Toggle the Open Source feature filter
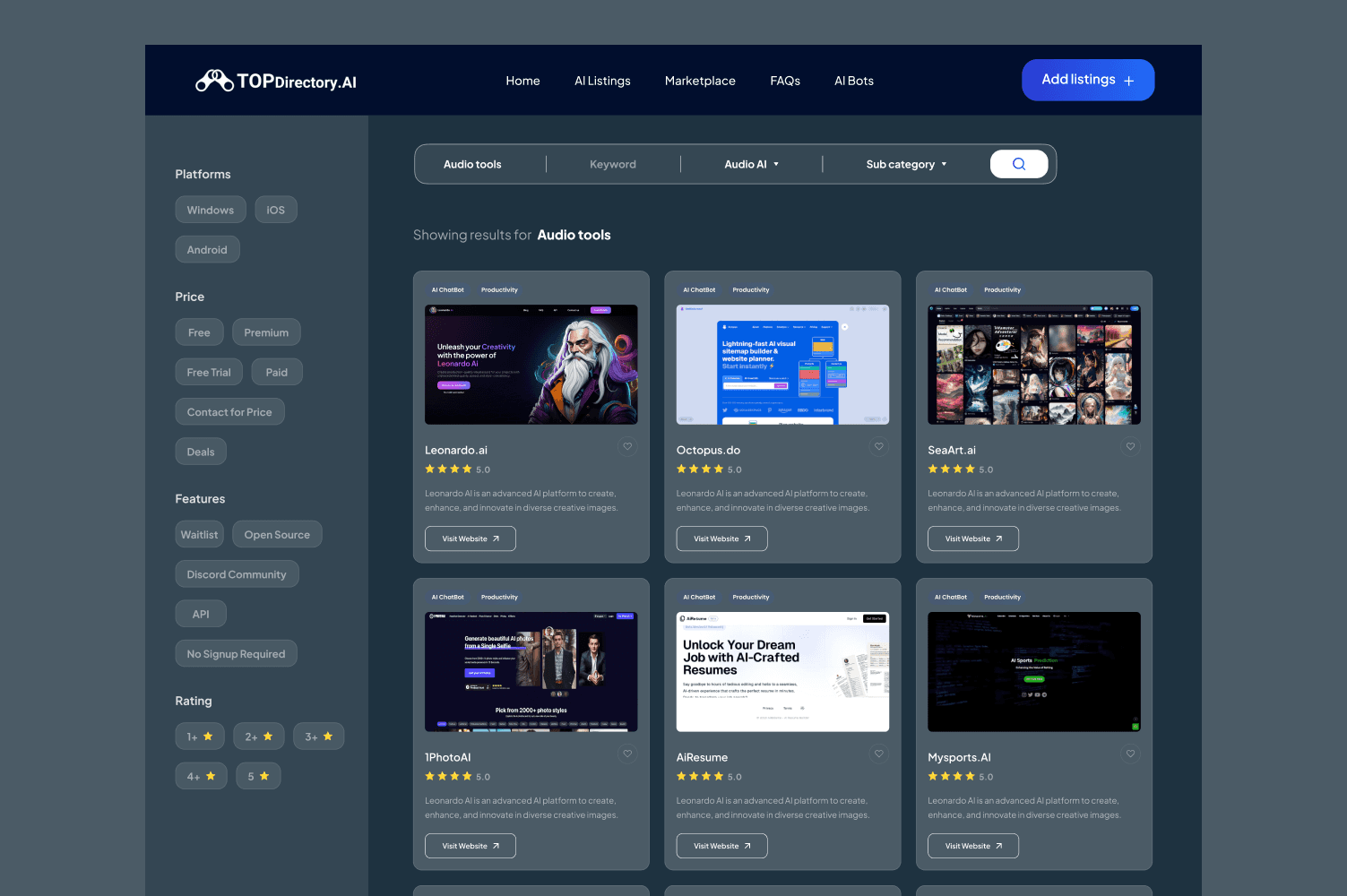The image size is (1347, 896). coord(277,535)
